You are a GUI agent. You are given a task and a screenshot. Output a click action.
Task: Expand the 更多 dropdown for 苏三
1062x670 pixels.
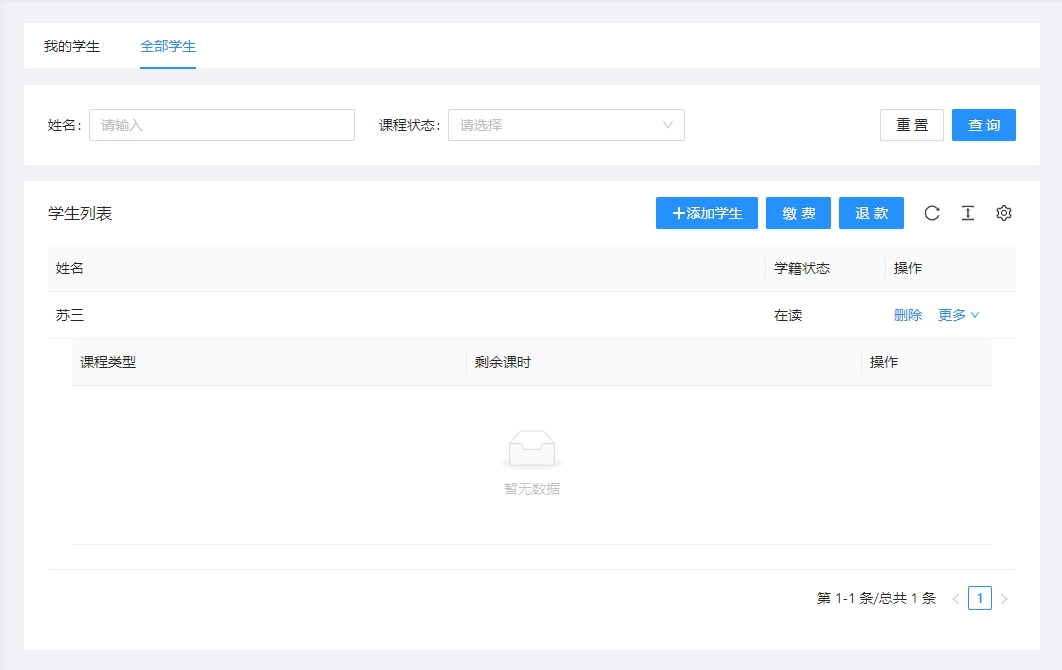(958, 315)
